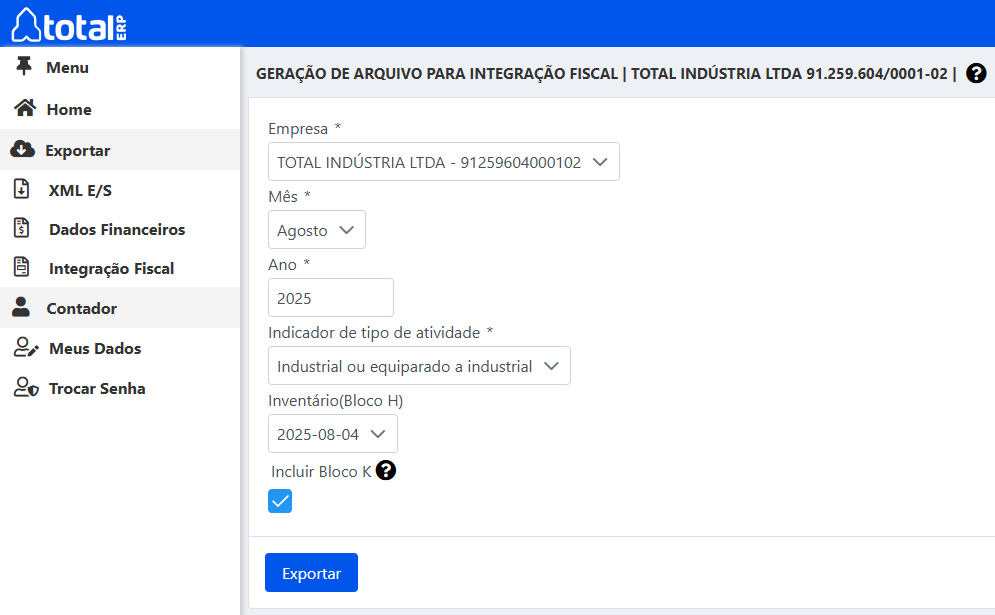Image resolution: width=995 pixels, height=615 pixels.
Task: Click the Dados Financeiros invoice icon
Action: coord(22,229)
